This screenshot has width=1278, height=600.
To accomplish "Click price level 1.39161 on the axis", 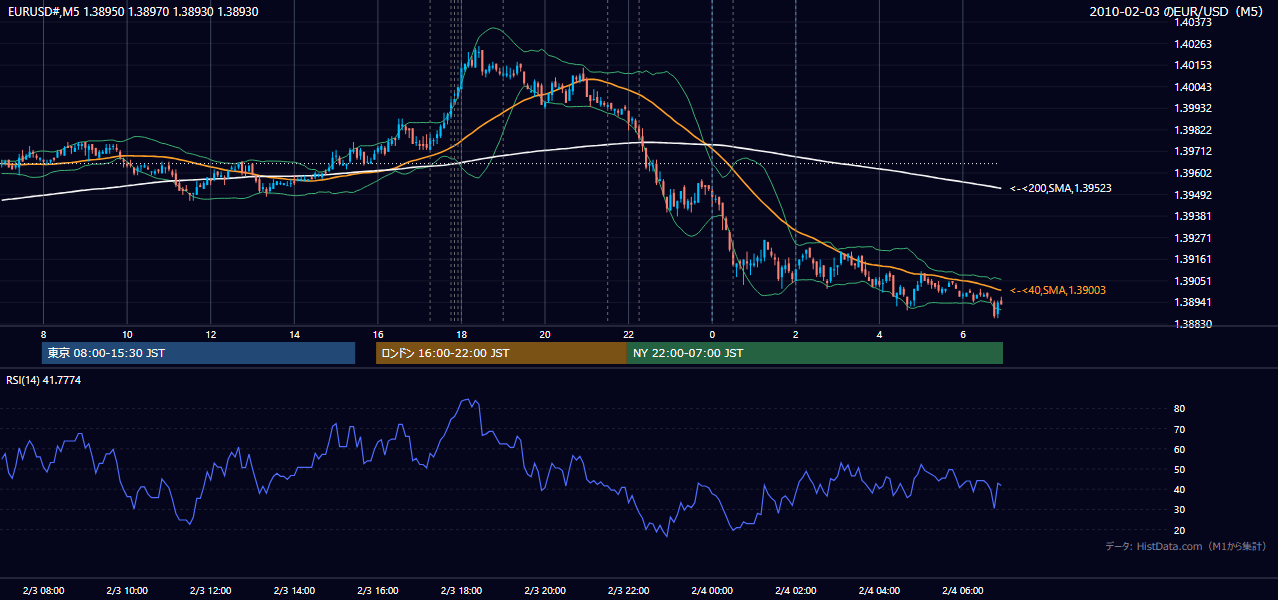I will click(1193, 260).
